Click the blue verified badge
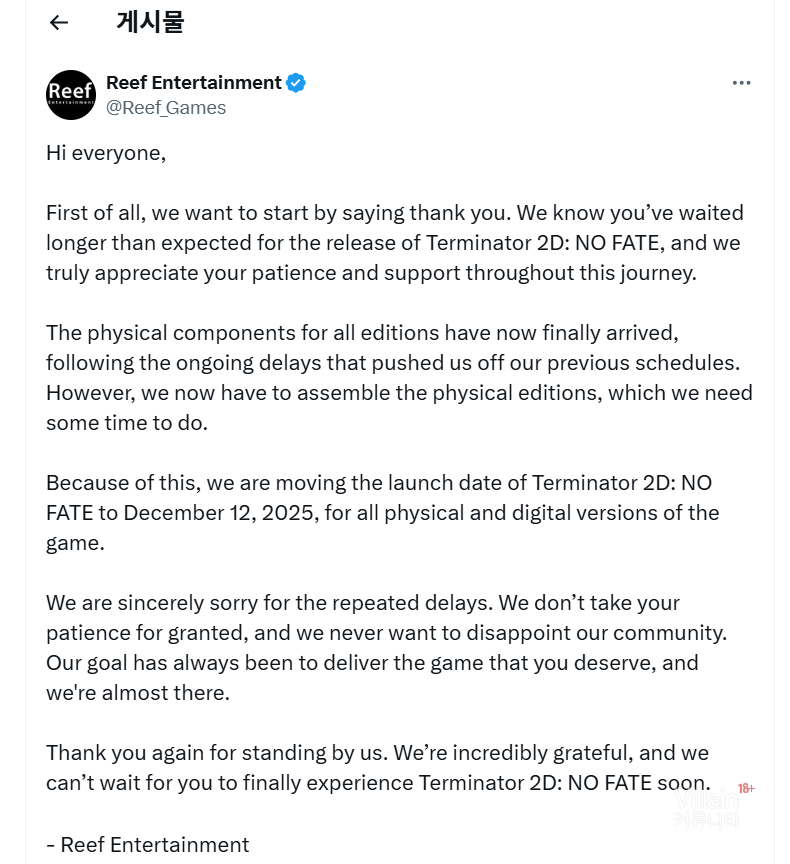 point(296,83)
